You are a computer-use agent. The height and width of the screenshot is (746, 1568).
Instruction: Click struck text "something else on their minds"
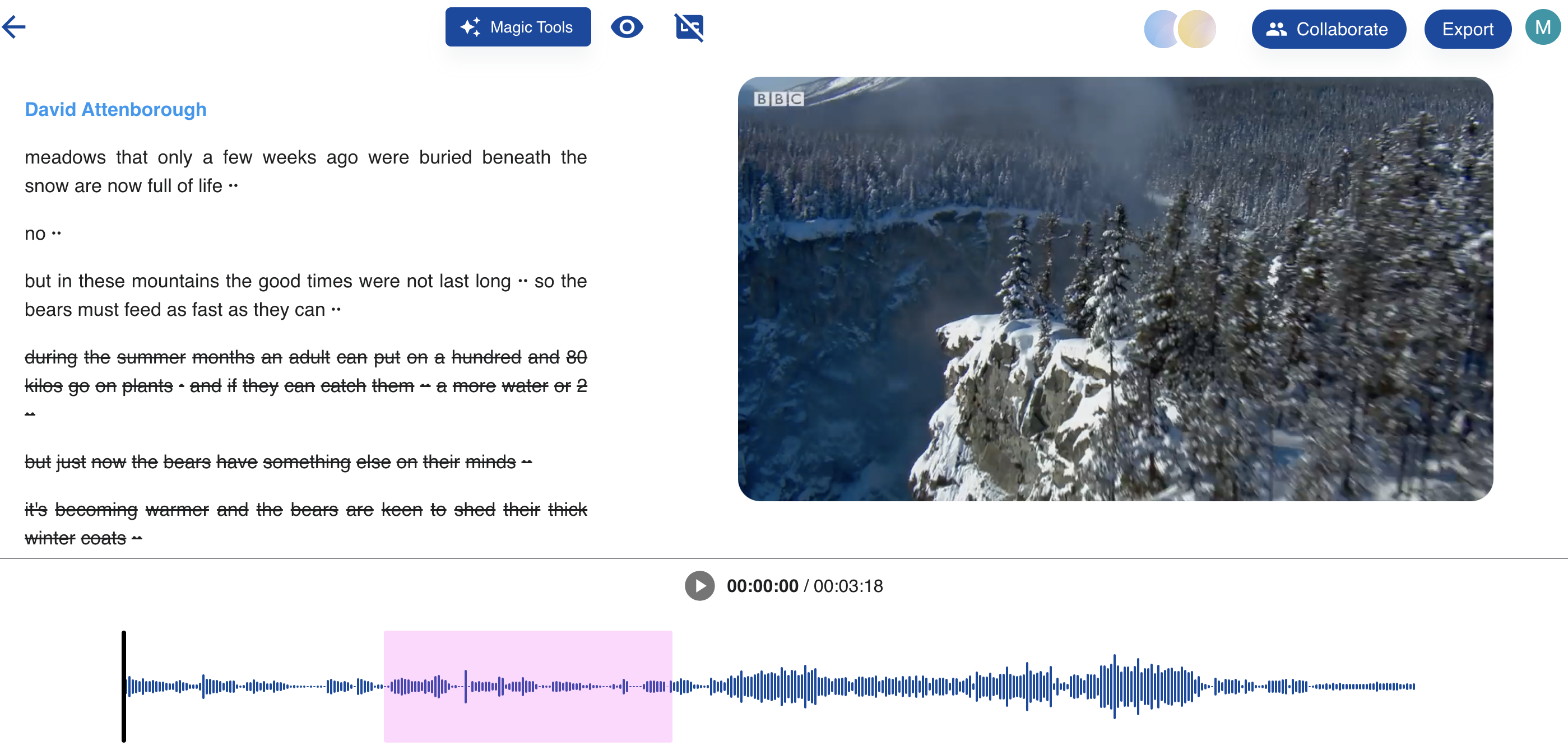(x=389, y=463)
